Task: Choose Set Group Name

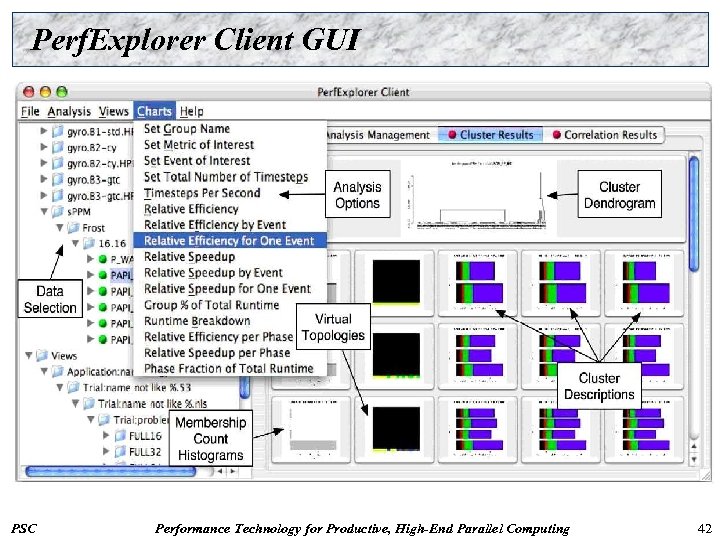Action: pos(230,129)
